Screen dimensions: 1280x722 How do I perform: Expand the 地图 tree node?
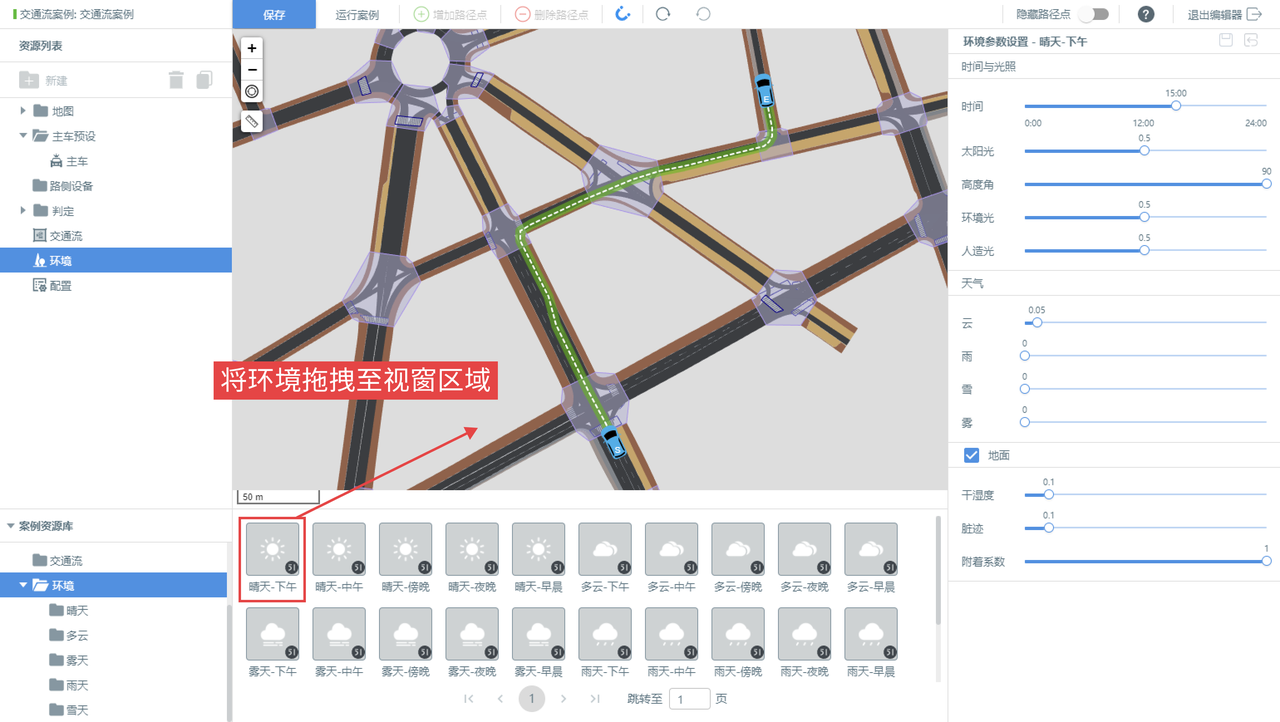pyautogui.click(x=23, y=111)
